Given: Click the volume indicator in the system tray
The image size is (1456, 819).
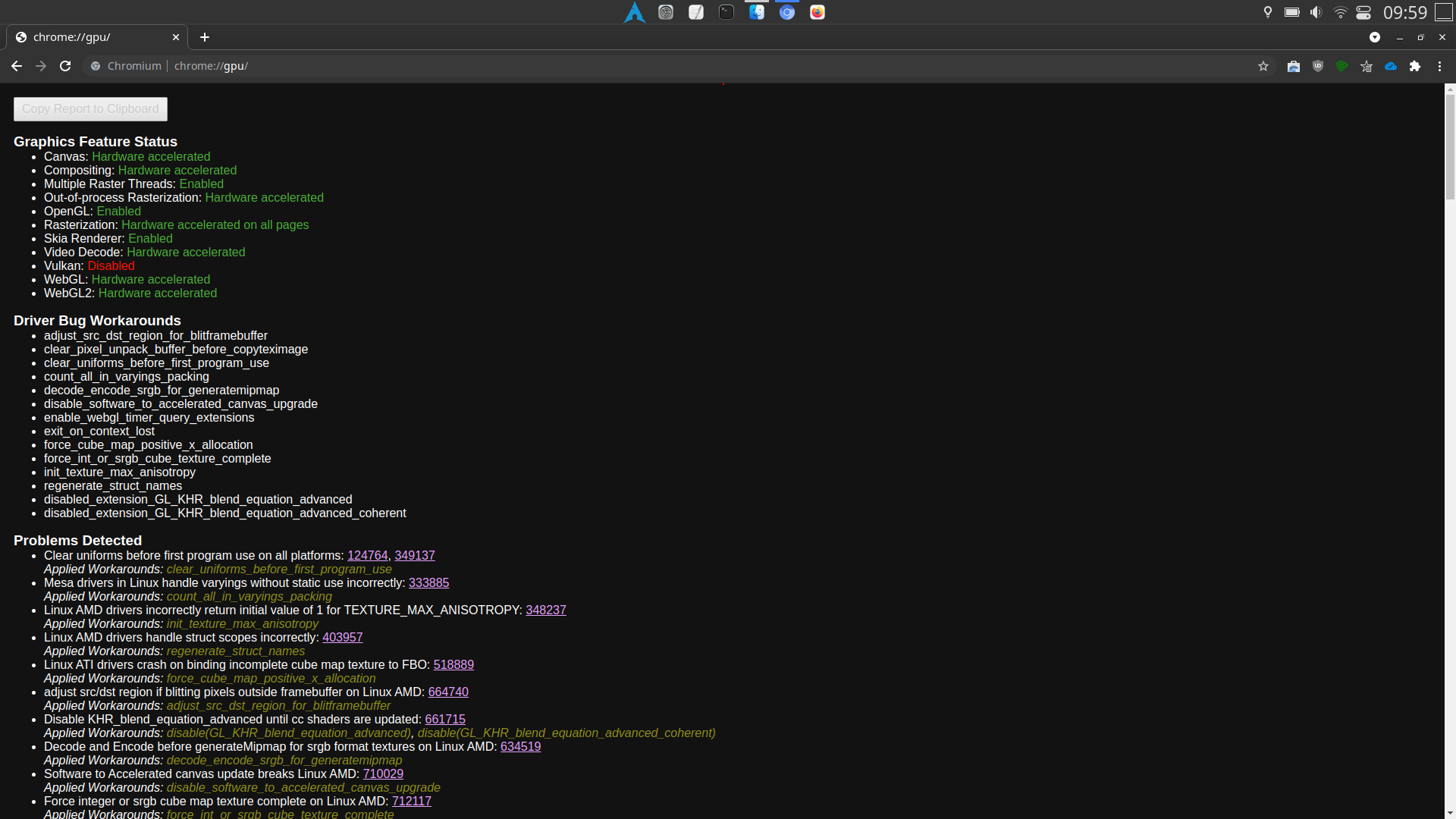Looking at the screenshot, I should click(x=1314, y=11).
